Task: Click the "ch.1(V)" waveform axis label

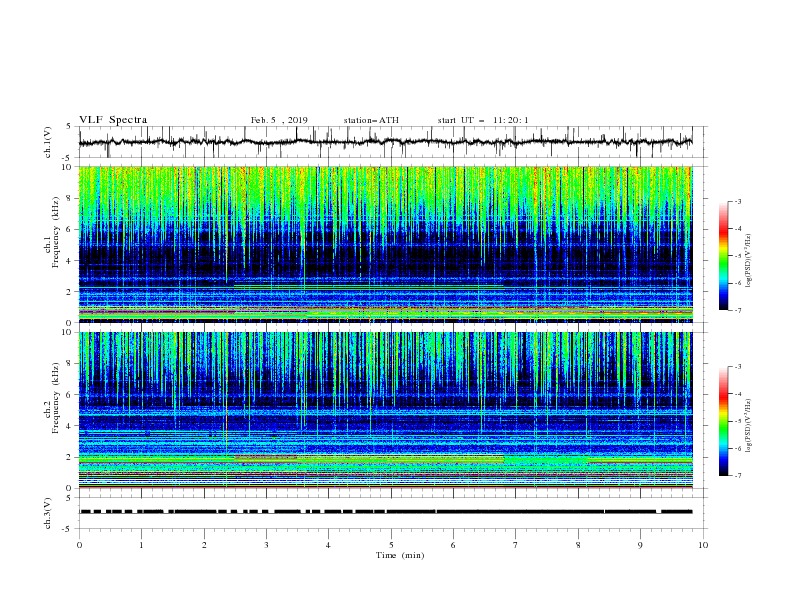Action: pos(48,142)
